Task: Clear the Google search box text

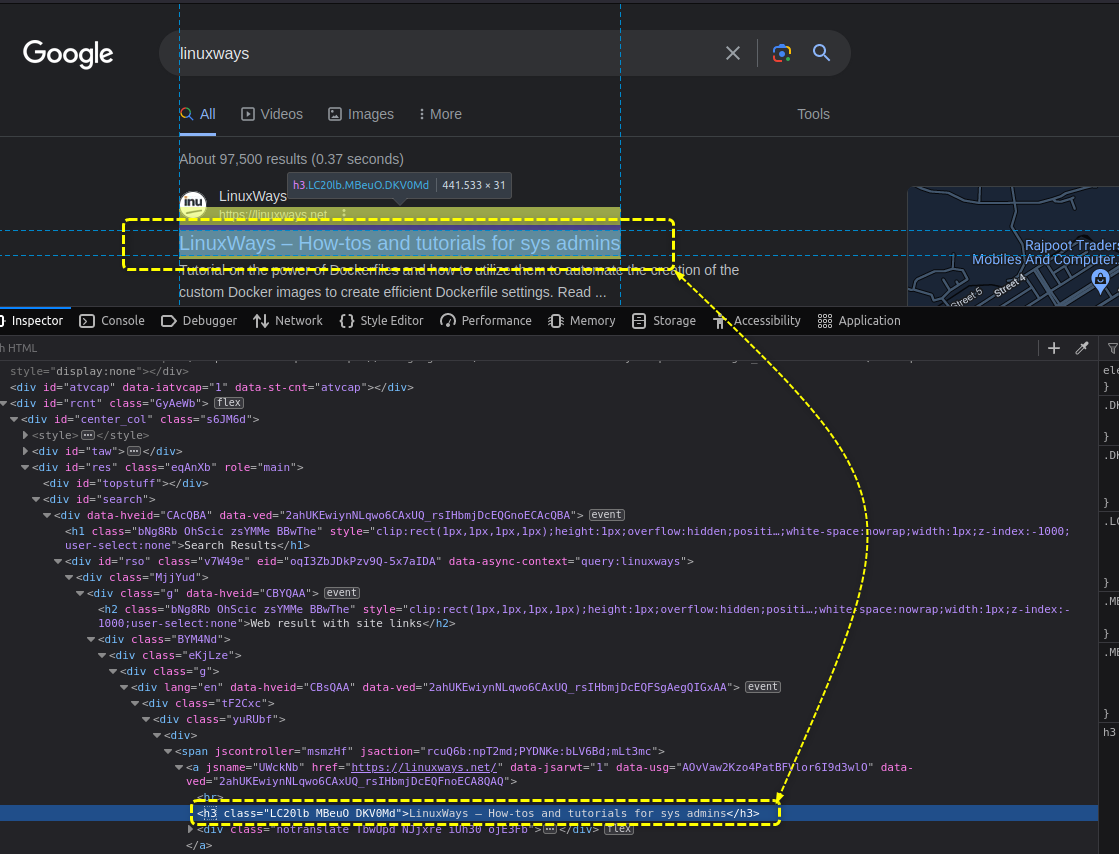Action: click(732, 54)
